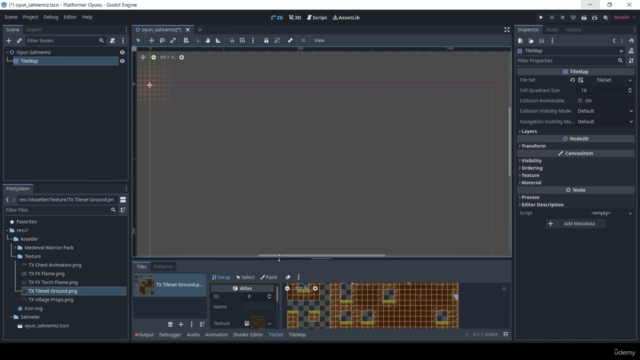This screenshot has height=360, width=640.
Task: Add a new tileset atlas source
Action: [x=181, y=324]
